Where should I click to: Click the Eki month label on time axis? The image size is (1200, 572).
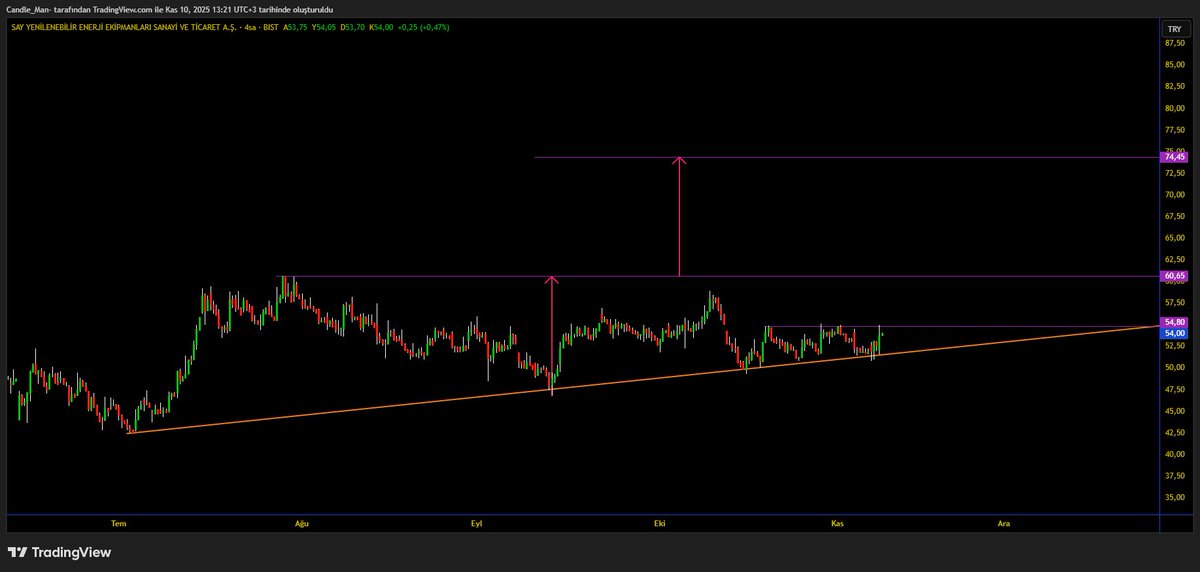[x=659, y=523]
